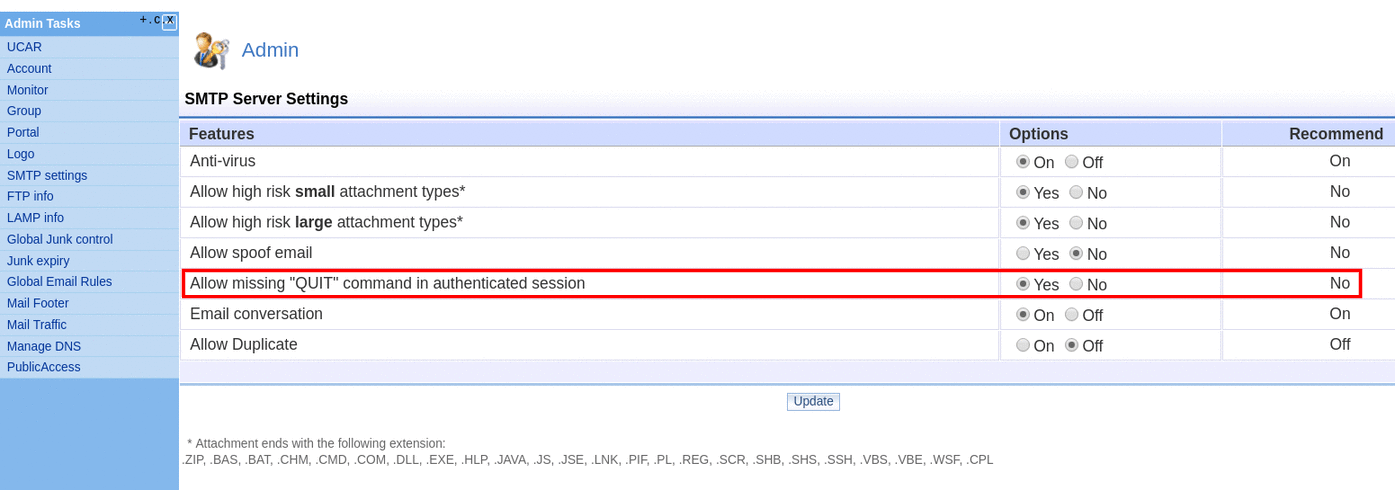Viewport: 1395px width, 490px height.
Task: Click the Admin heading link
Action: tap(270, 50)
